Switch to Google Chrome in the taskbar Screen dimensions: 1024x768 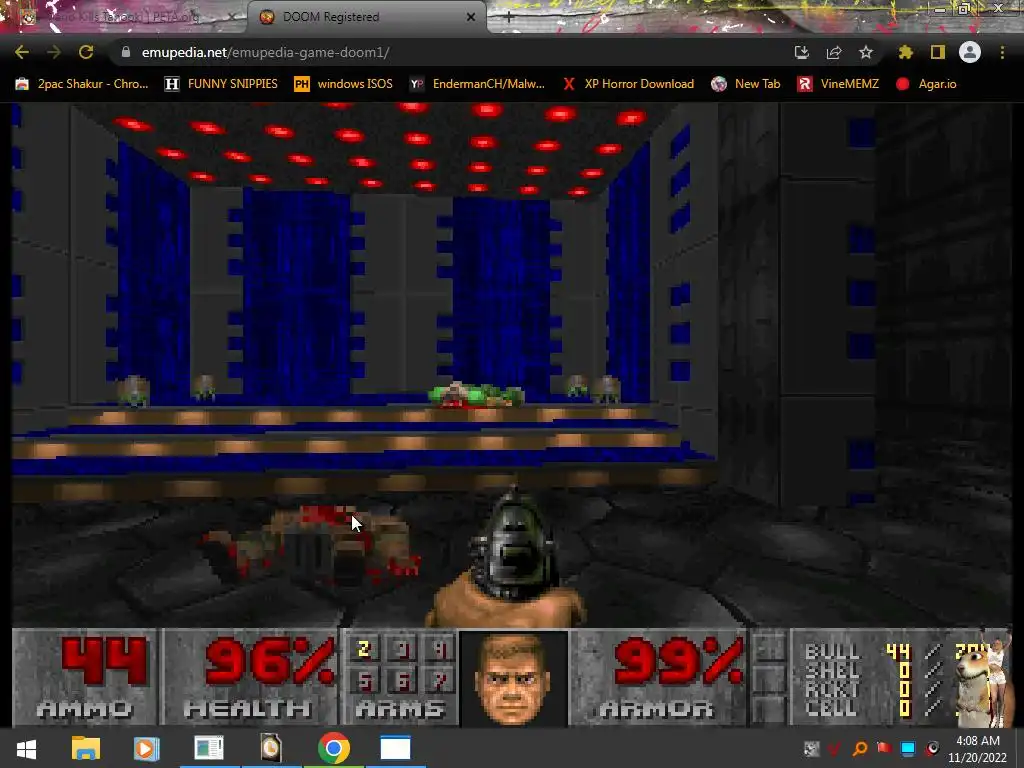click(x=334, y=748)
